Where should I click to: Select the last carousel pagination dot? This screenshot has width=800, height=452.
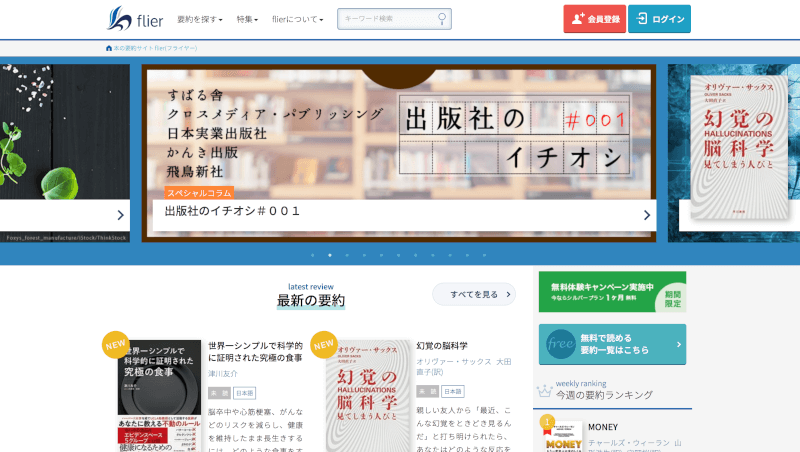click(x=484, y=255)
